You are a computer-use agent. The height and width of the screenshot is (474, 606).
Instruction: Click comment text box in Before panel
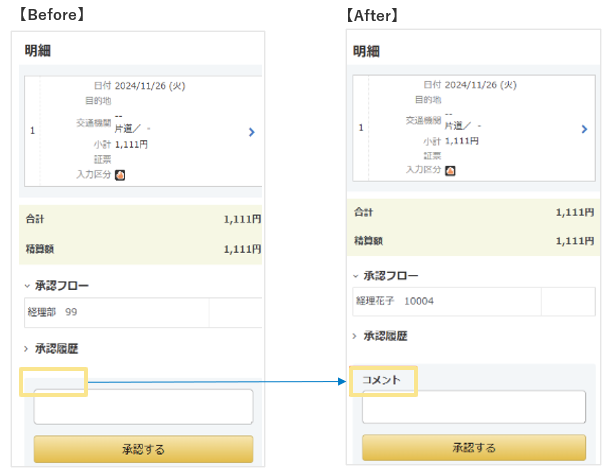click(x=143, y=407)
